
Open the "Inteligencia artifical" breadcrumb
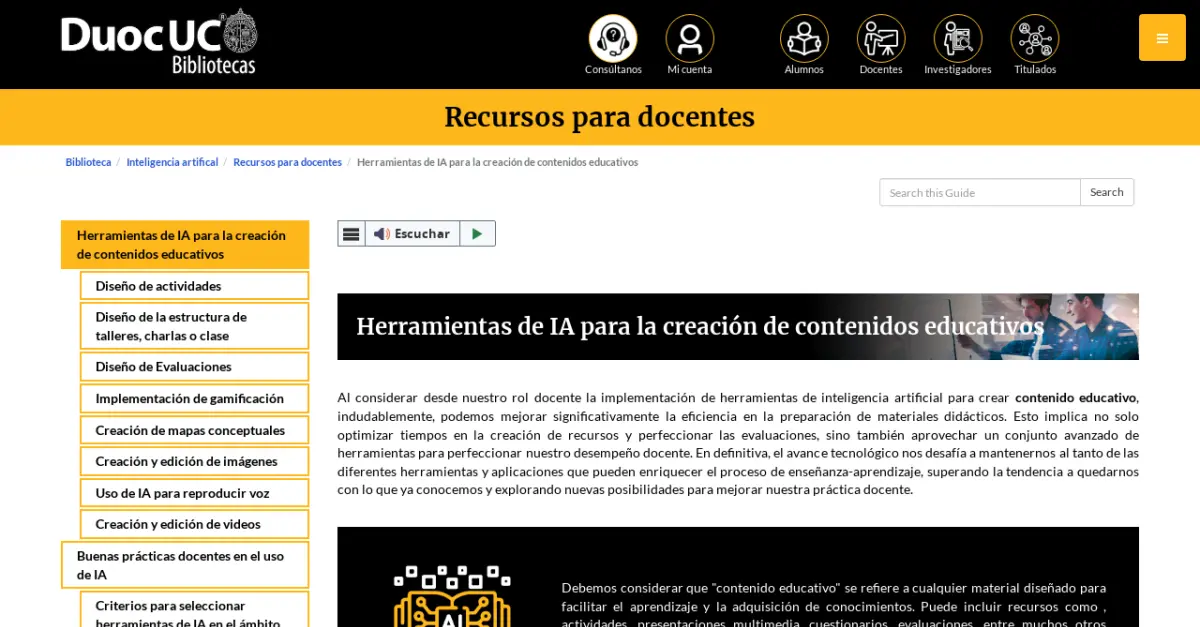pos(172,161)
